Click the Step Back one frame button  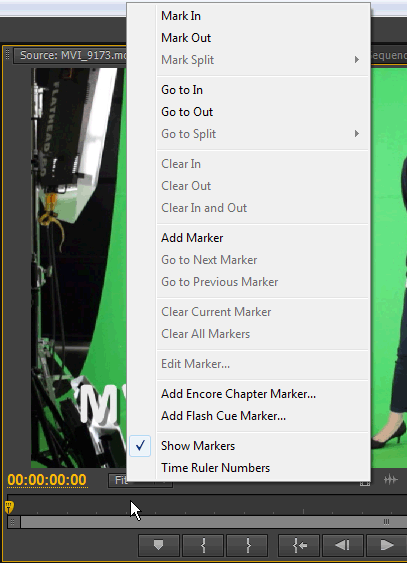tap(343, 545)
